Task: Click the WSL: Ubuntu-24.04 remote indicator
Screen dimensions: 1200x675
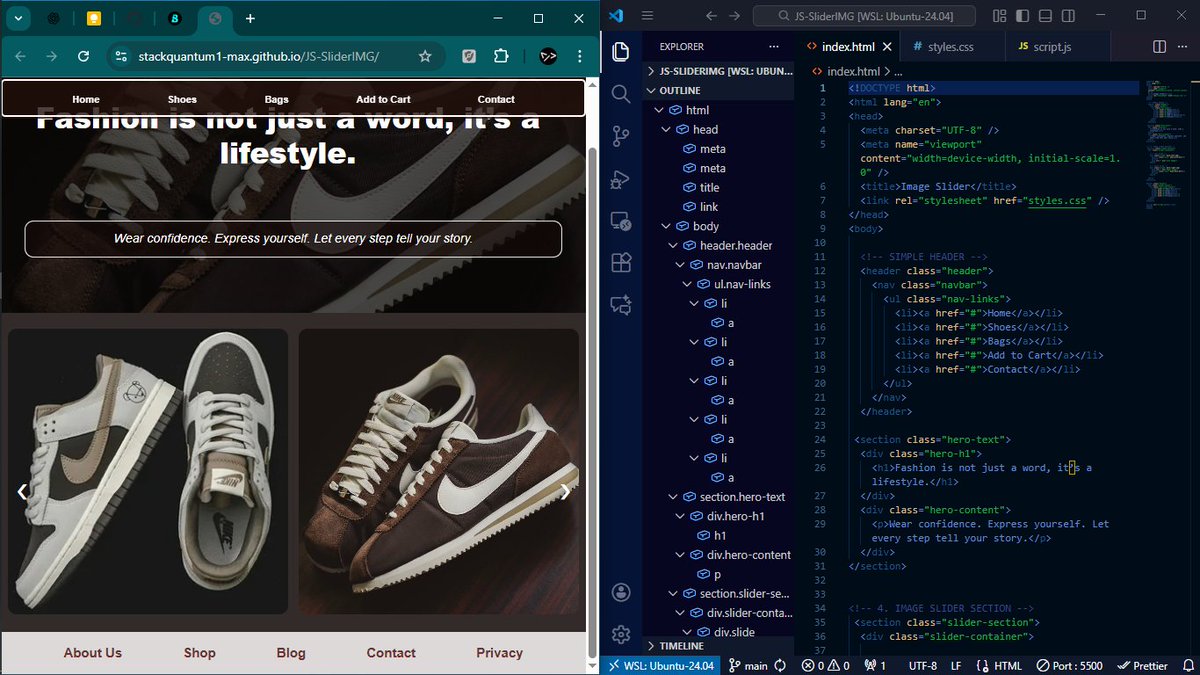Action: pyautogui.click(x=661, y=665)
